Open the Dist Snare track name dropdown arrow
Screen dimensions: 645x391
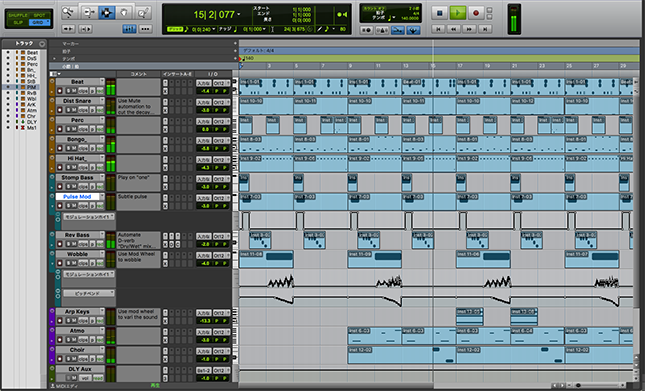pos(102,101)
